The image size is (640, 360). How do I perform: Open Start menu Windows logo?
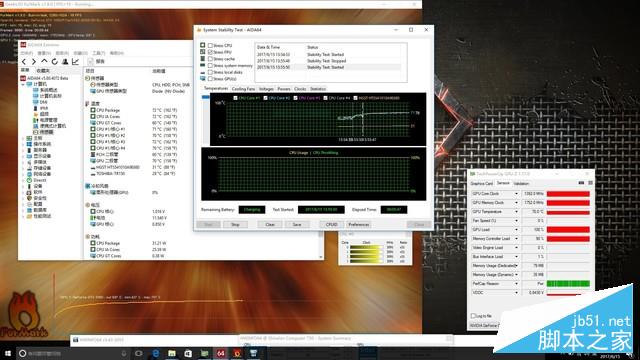[x=7, y=353]
